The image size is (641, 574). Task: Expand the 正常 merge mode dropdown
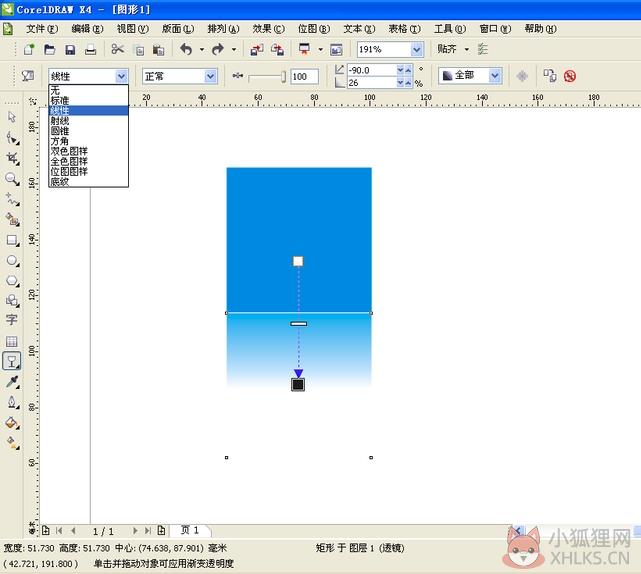211,76
